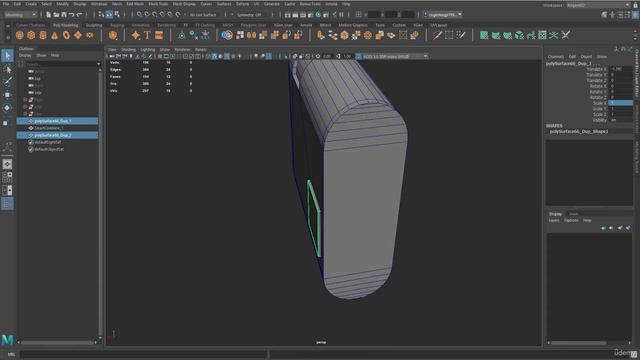Image resolution: width=640 pixels, height=360 pixels.
Task: Create a polygon cube from the shelf
Action: [31, 36]
